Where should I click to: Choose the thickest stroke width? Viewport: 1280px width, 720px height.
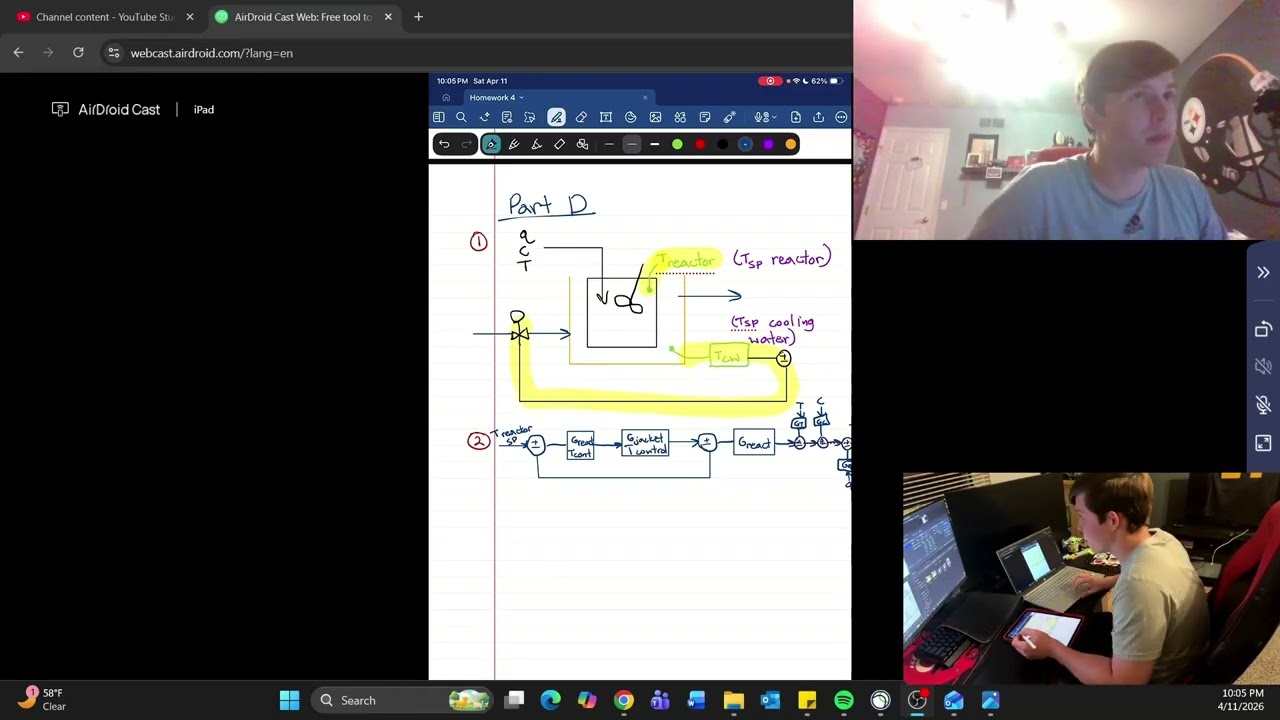coord(654,144)
